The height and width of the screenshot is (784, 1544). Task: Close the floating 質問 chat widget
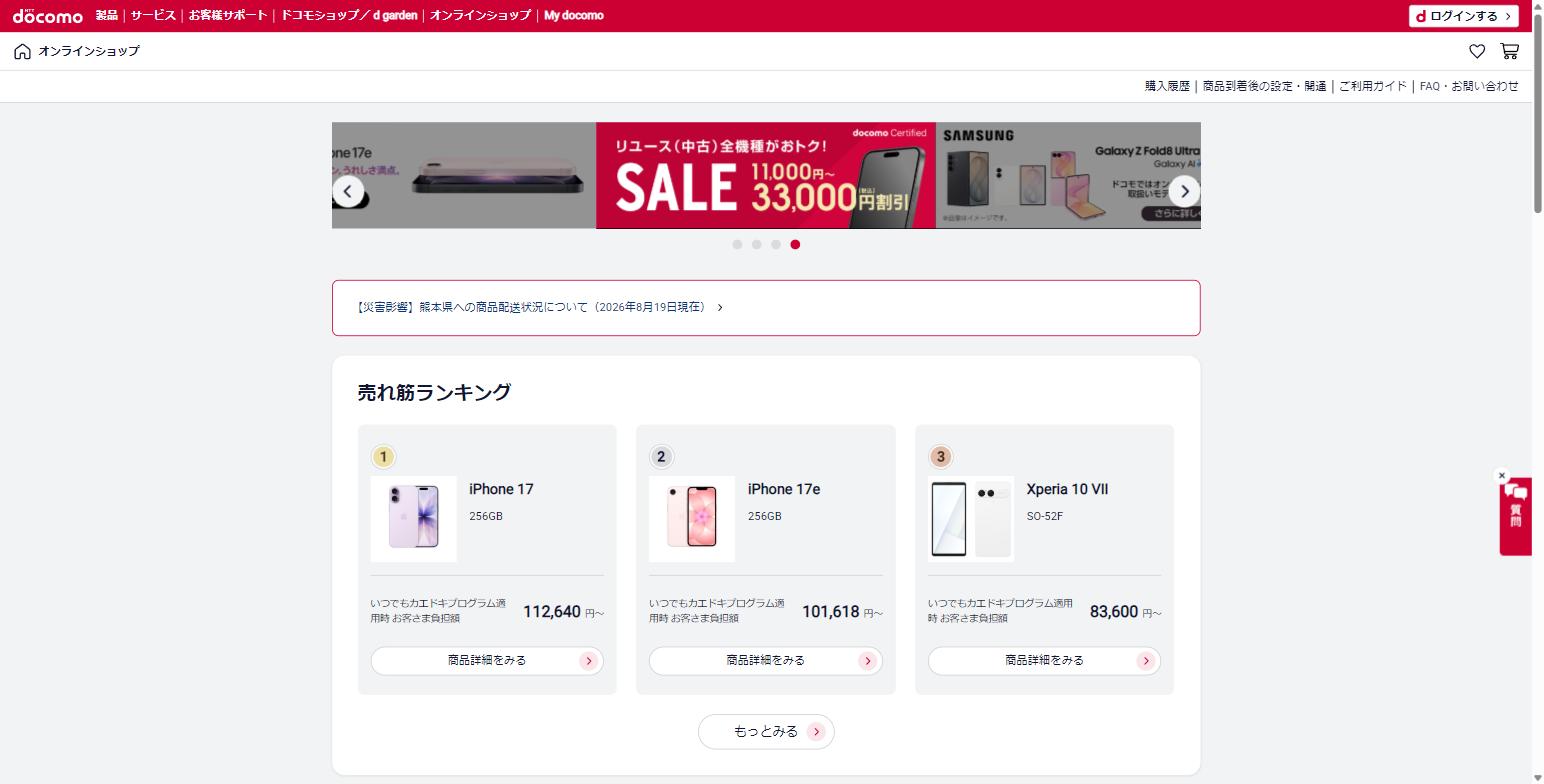tap(1501, 476)
